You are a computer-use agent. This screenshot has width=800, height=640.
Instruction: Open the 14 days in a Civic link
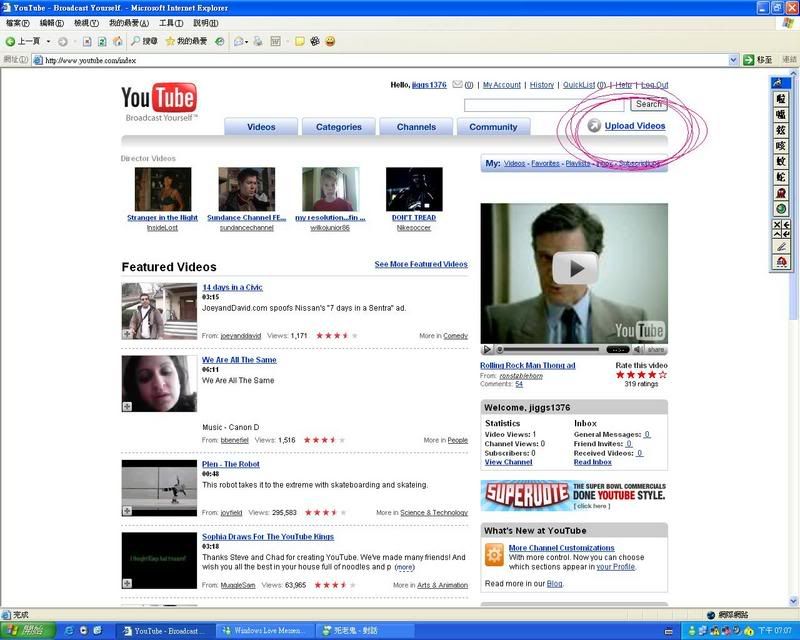tap(232, 287)
